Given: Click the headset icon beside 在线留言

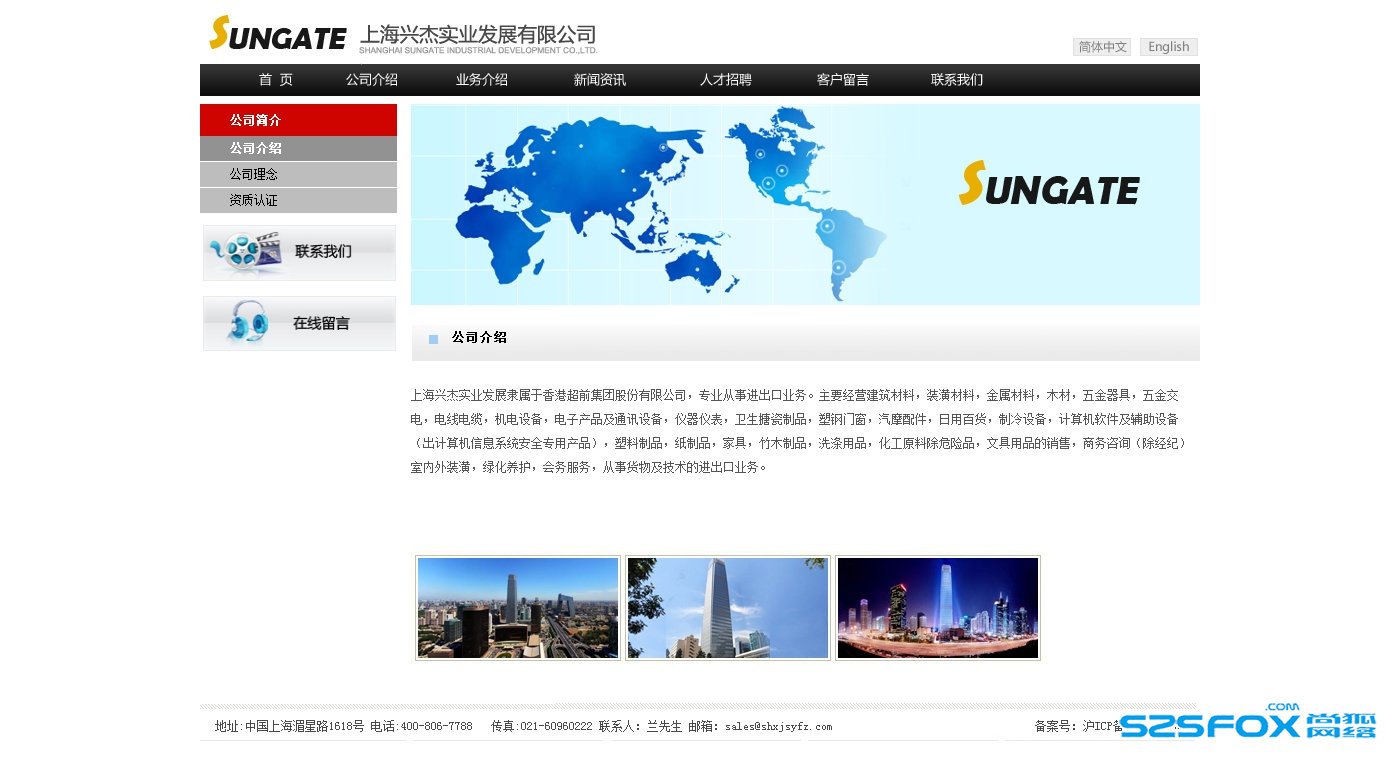Looking at the screenshot, I should coord(246,323).
